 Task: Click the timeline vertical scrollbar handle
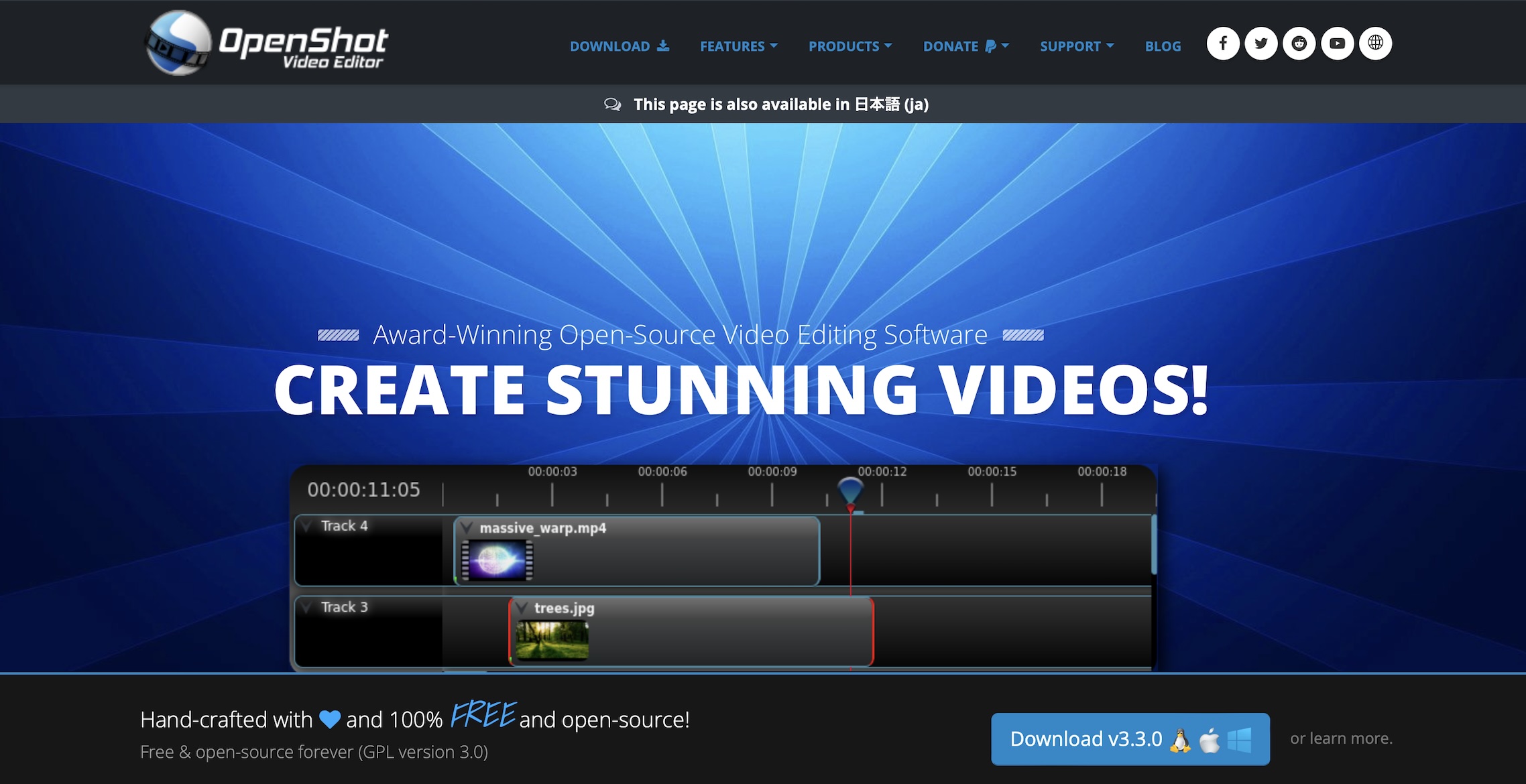1154,544
